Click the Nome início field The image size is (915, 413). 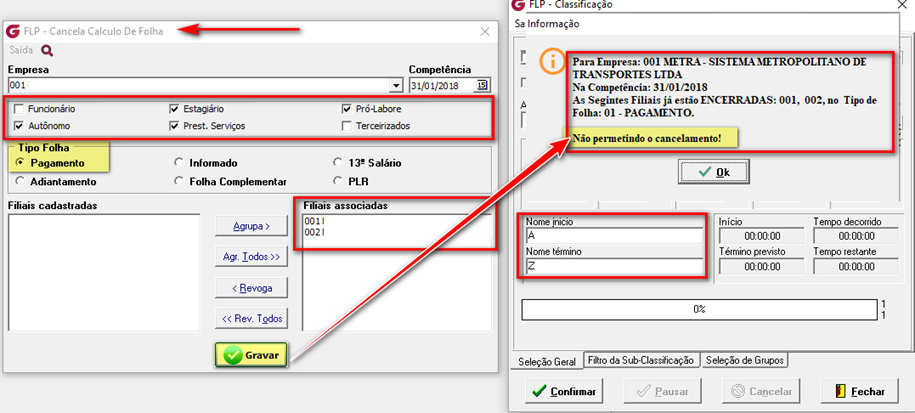tap(614, 236)
